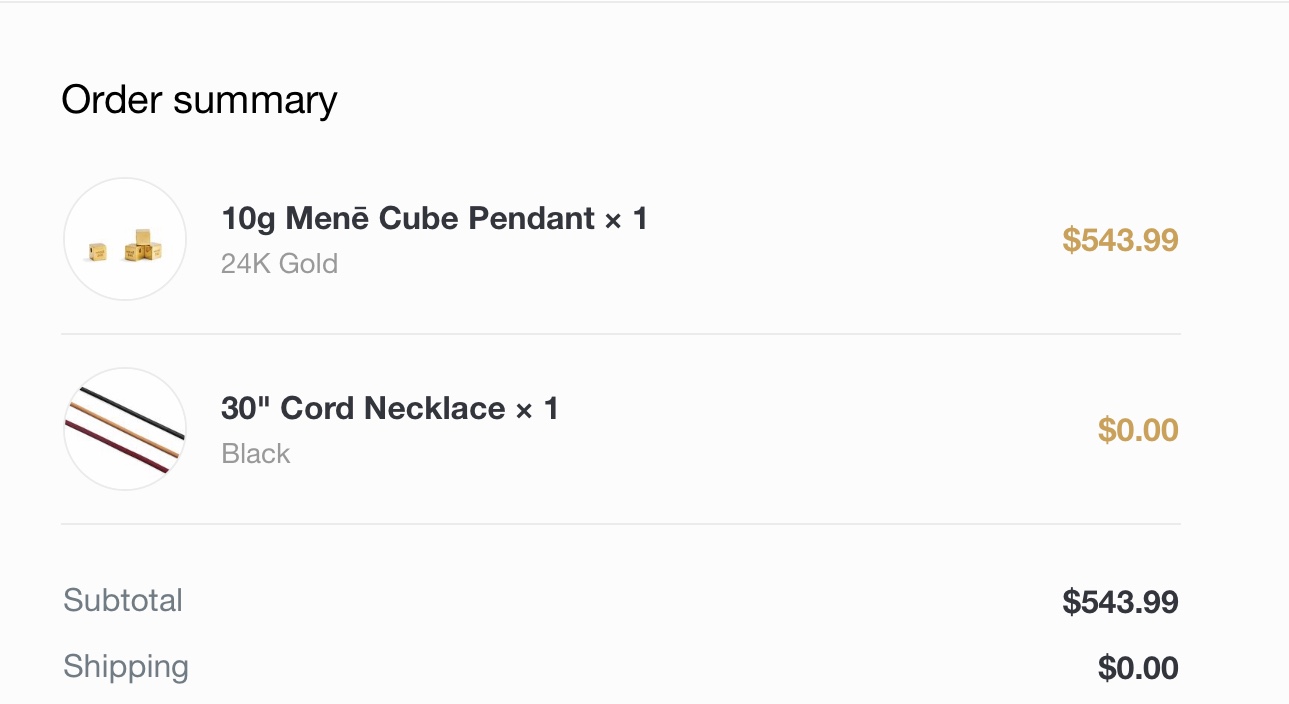1289x704 pixels.
Task: Click the Subtotal label
Action: [x=123, y=600]
